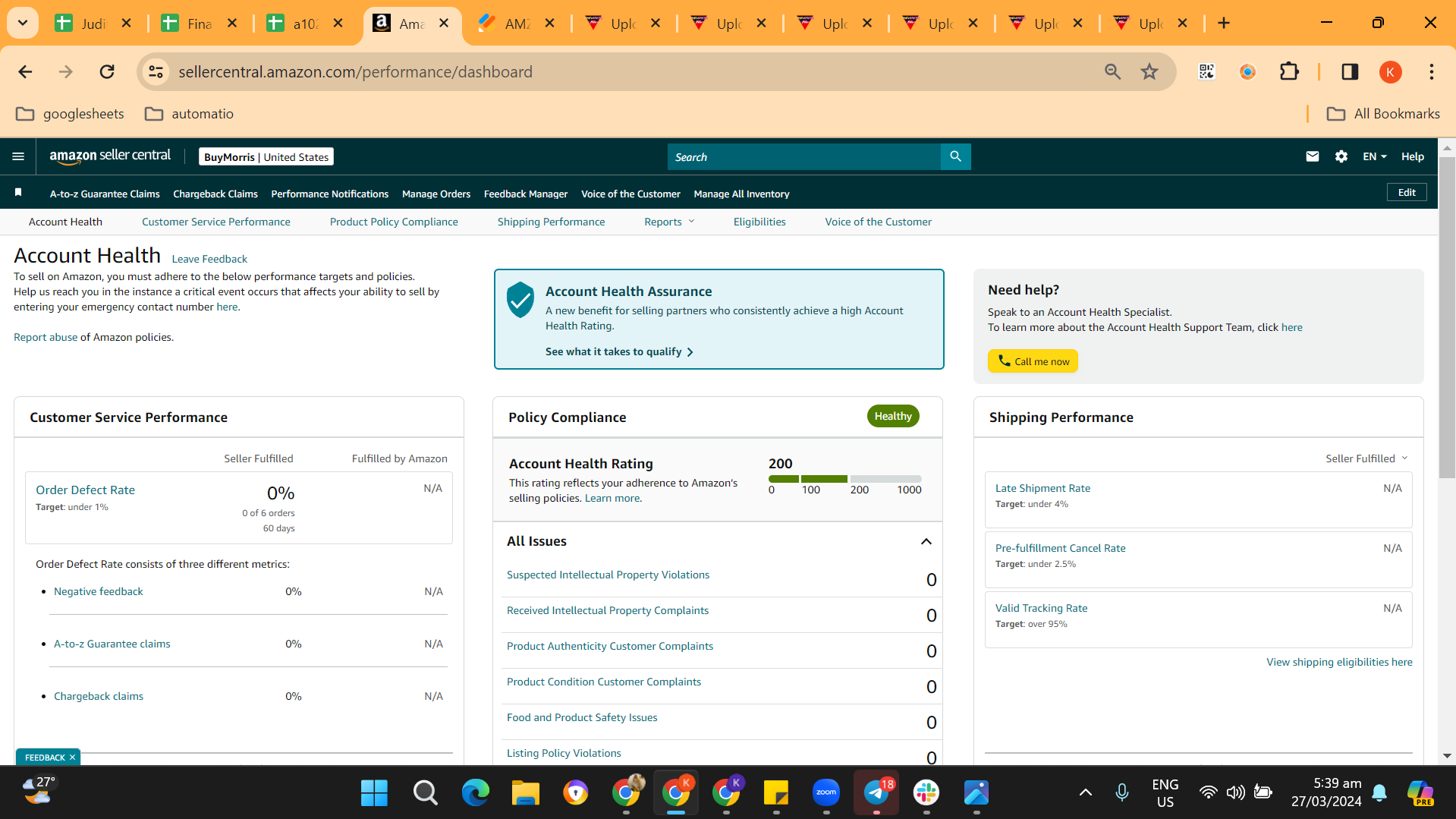Open Windows notification bell in system tray
Viewport: 1456px width, 819px height.
click(x=1379, y=793)
